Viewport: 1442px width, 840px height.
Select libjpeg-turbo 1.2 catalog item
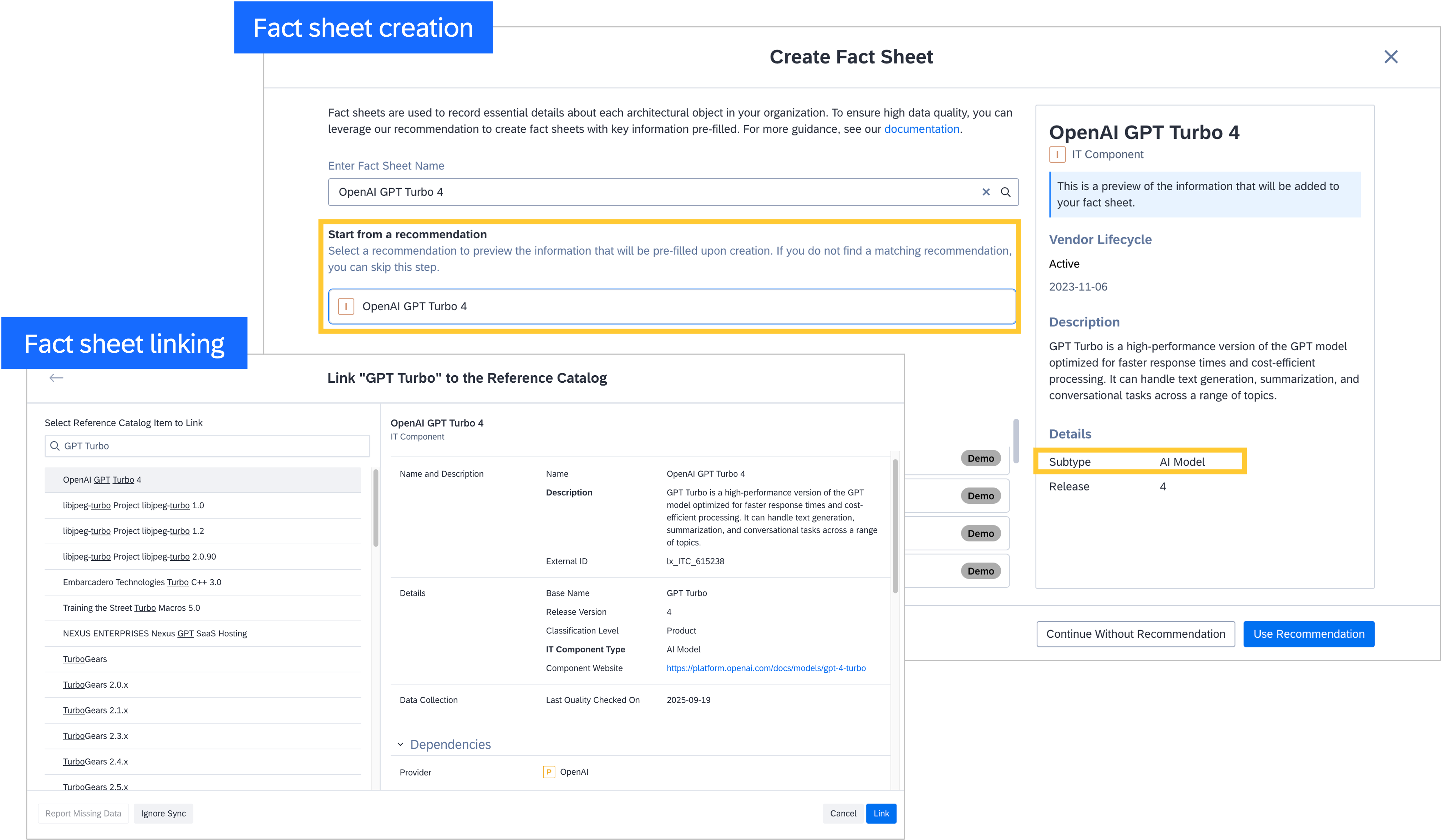[133, 531]
